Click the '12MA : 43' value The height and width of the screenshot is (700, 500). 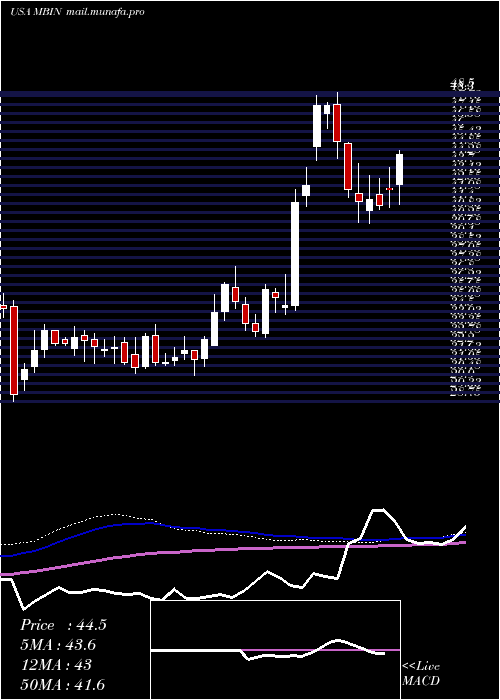pos(56,665)
